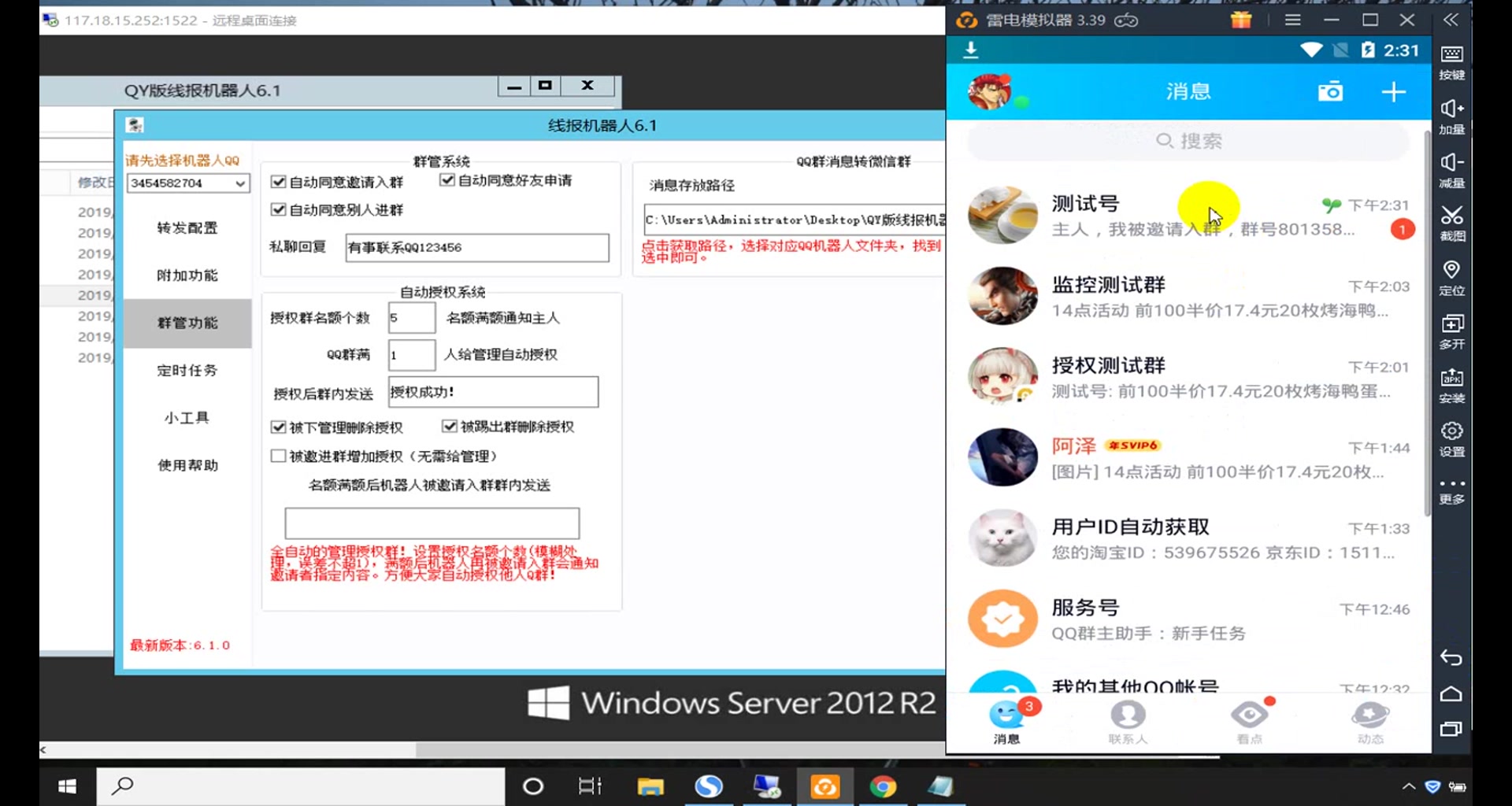
Task: Switch to 联系人 contacts tab
Action: pyautogui.click(x=1128, y=723)
